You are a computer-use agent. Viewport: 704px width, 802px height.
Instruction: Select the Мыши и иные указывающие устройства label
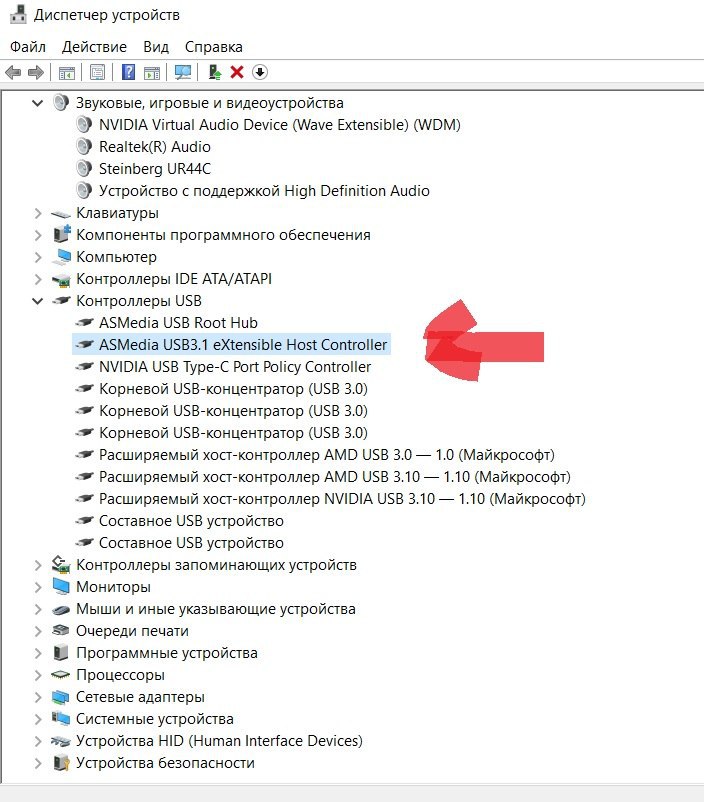coord(215,609)
